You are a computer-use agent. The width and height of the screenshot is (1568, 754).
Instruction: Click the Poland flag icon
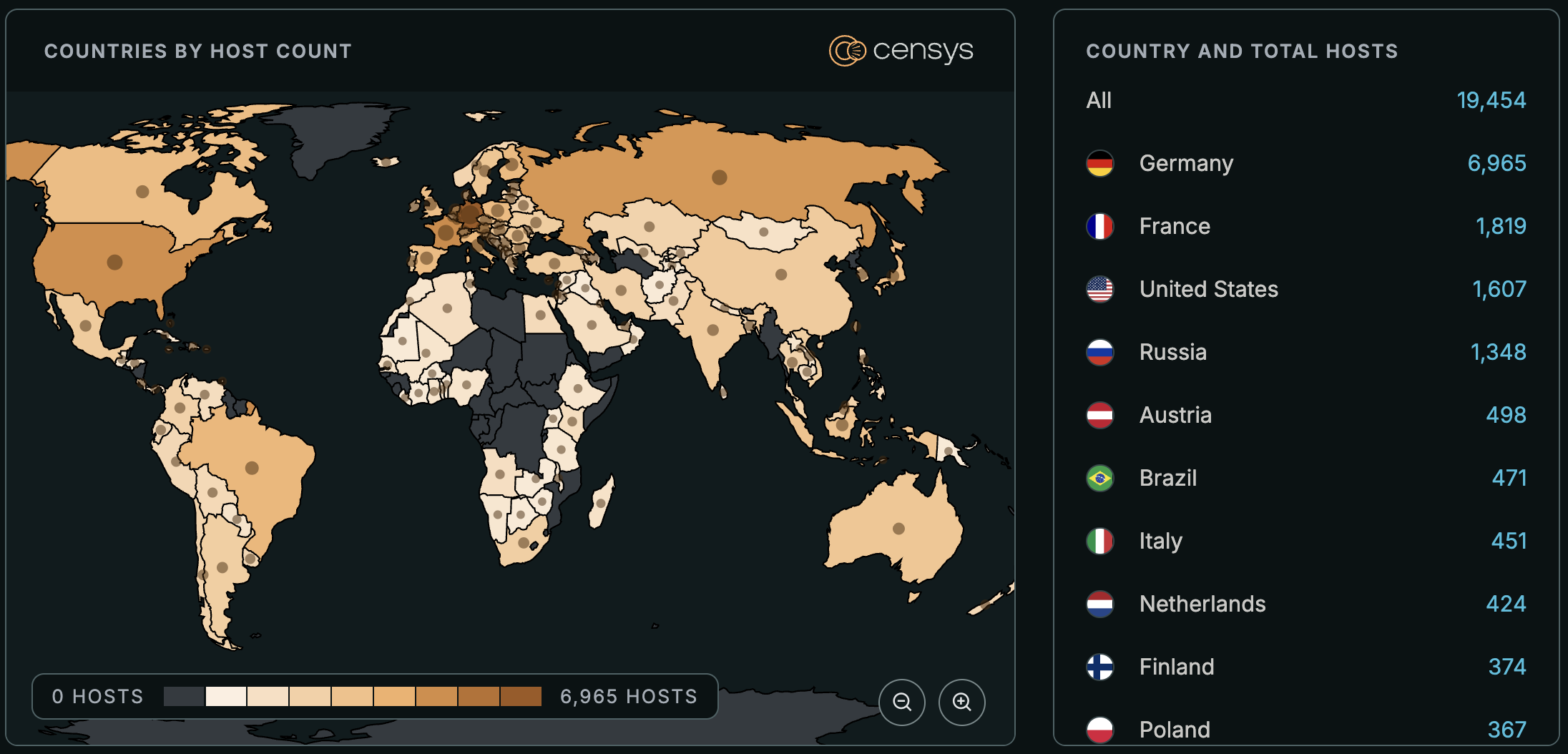(x=1100, y=730)
